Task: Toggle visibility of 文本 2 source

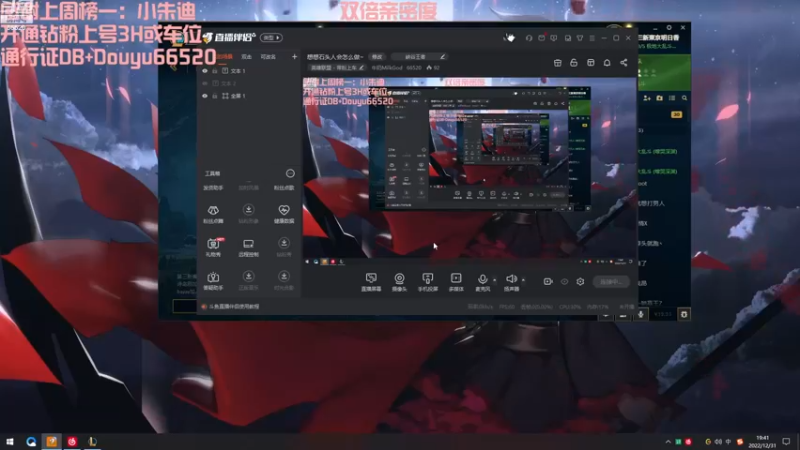Action: [205, 83]
